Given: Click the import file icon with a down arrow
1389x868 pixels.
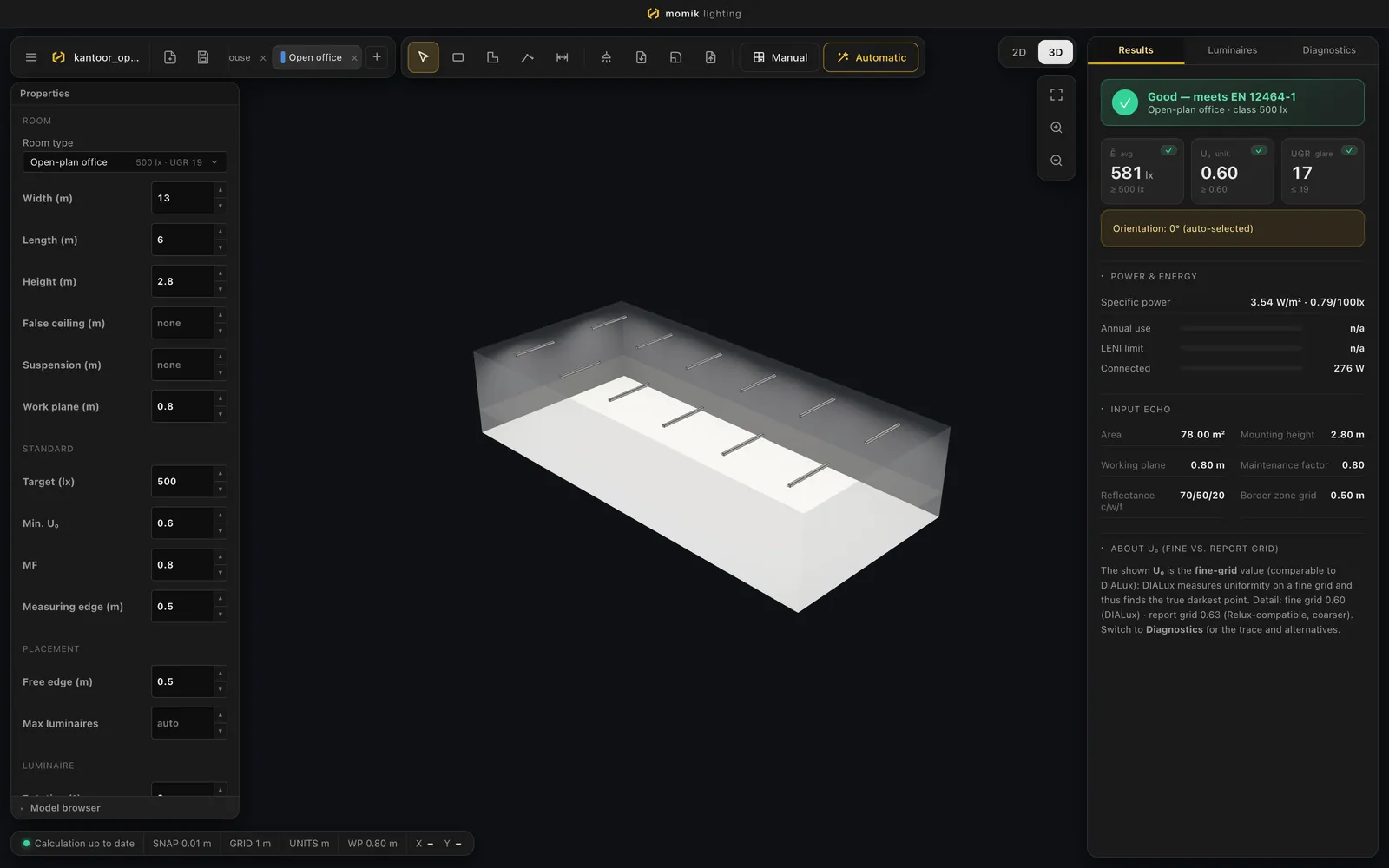Looking at the screenshot, I should pos(642,57).
